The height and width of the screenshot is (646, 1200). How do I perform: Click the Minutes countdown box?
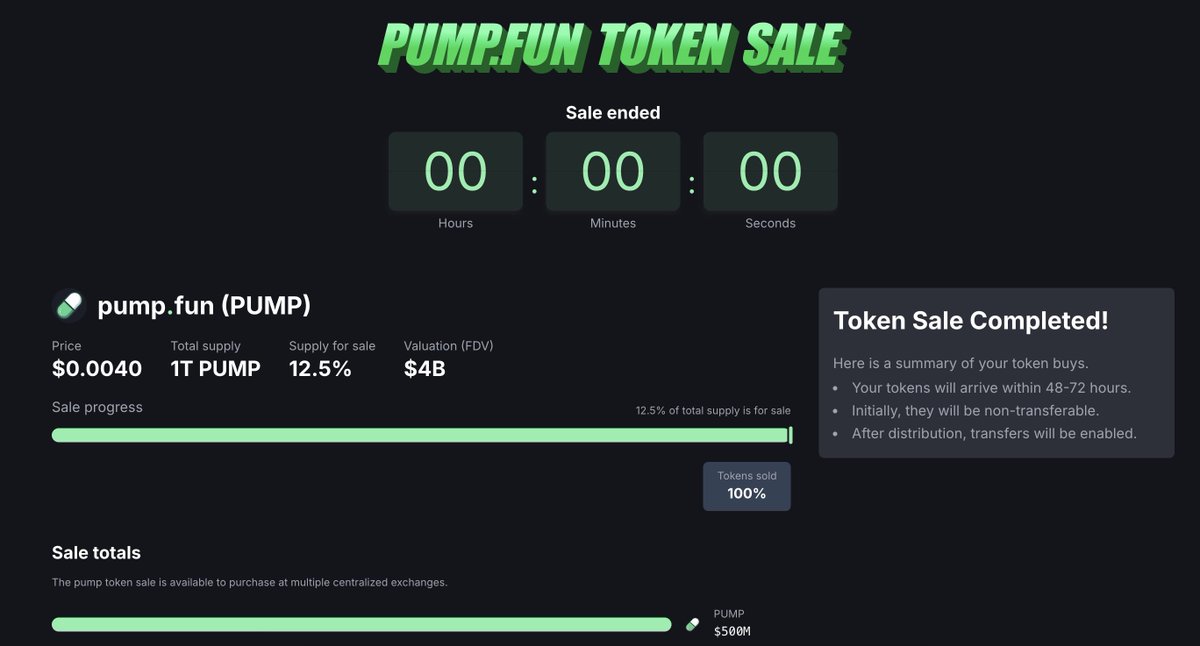613,171
